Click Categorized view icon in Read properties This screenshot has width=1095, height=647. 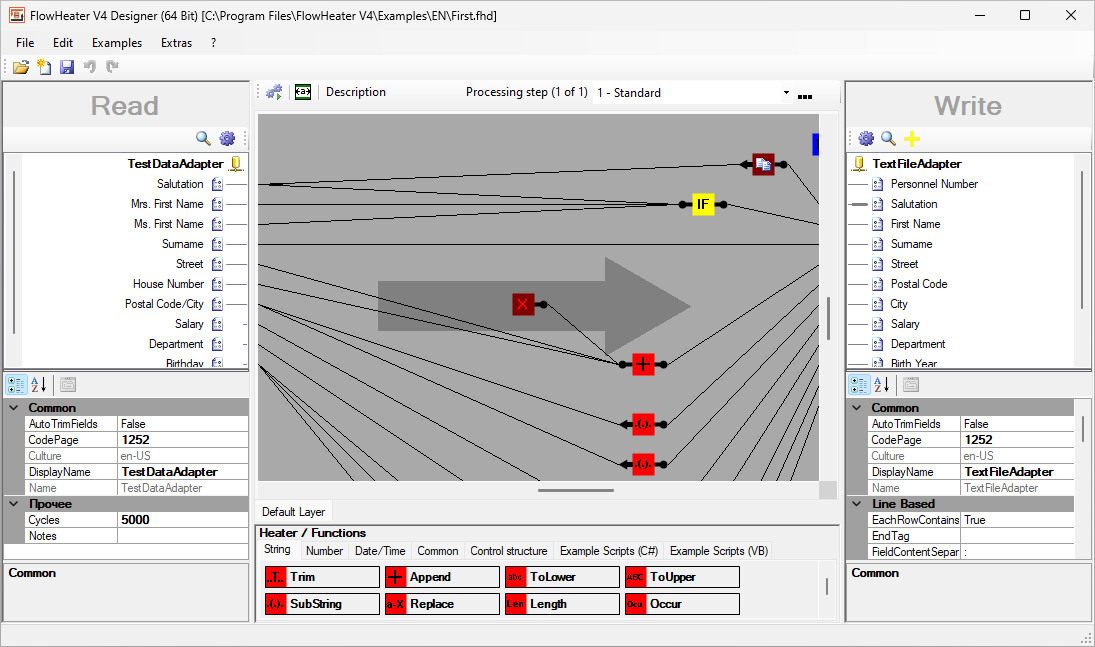[17, 384]
